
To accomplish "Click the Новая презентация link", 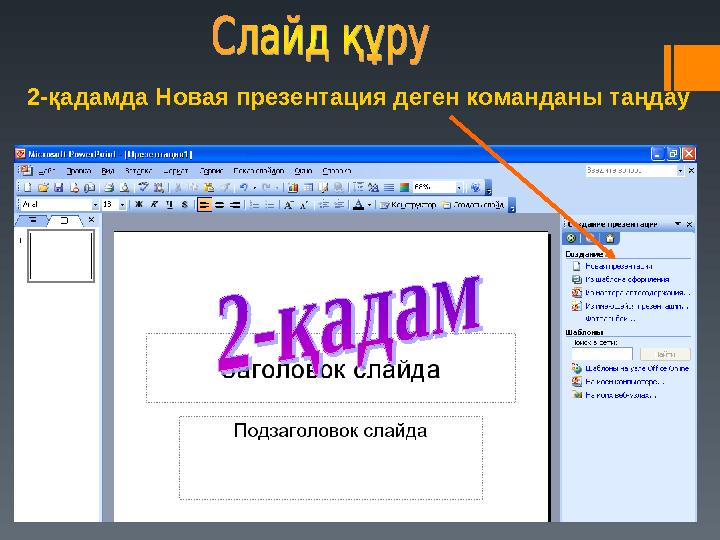I will tap(619, 266).
